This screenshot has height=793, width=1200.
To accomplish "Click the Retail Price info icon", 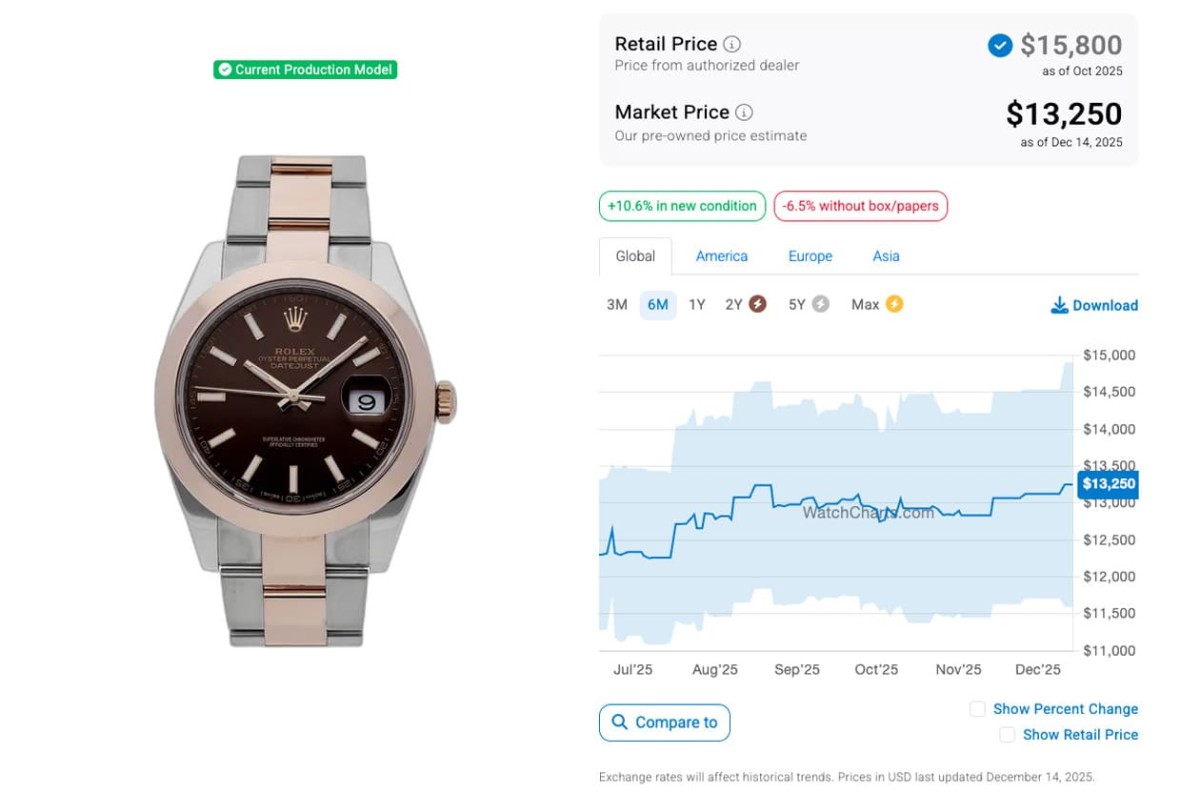I will [x=732, y=44].
